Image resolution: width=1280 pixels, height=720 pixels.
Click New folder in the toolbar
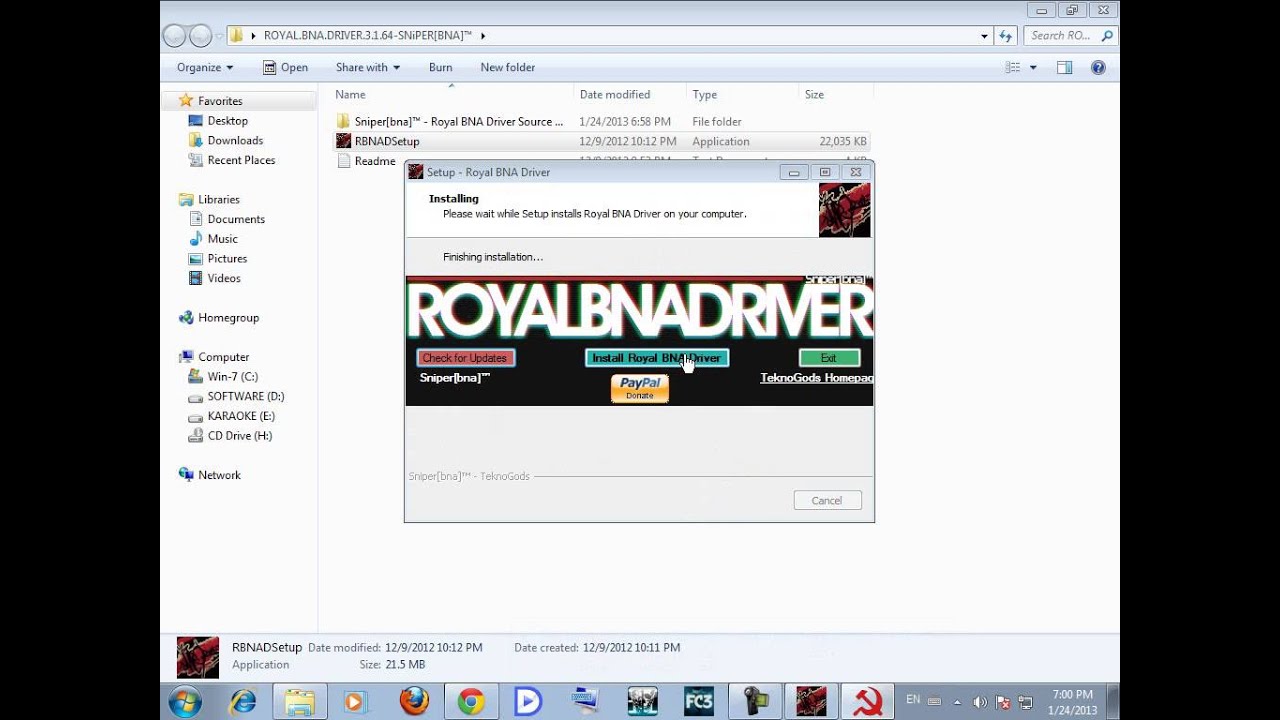click(x=507, y=67)
